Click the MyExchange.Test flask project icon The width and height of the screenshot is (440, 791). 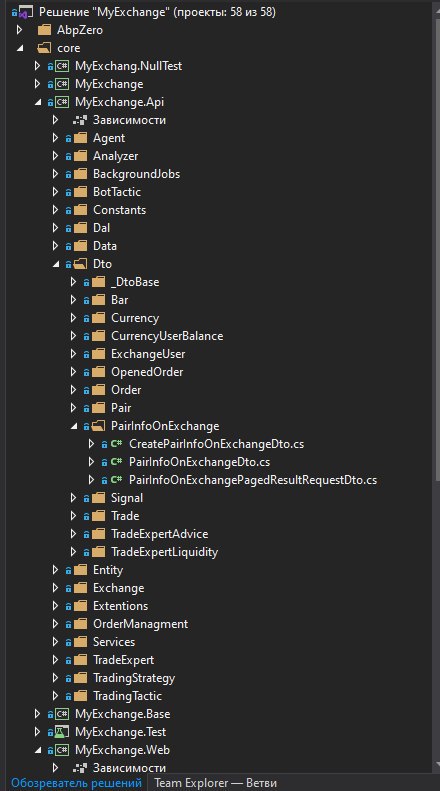62,731
